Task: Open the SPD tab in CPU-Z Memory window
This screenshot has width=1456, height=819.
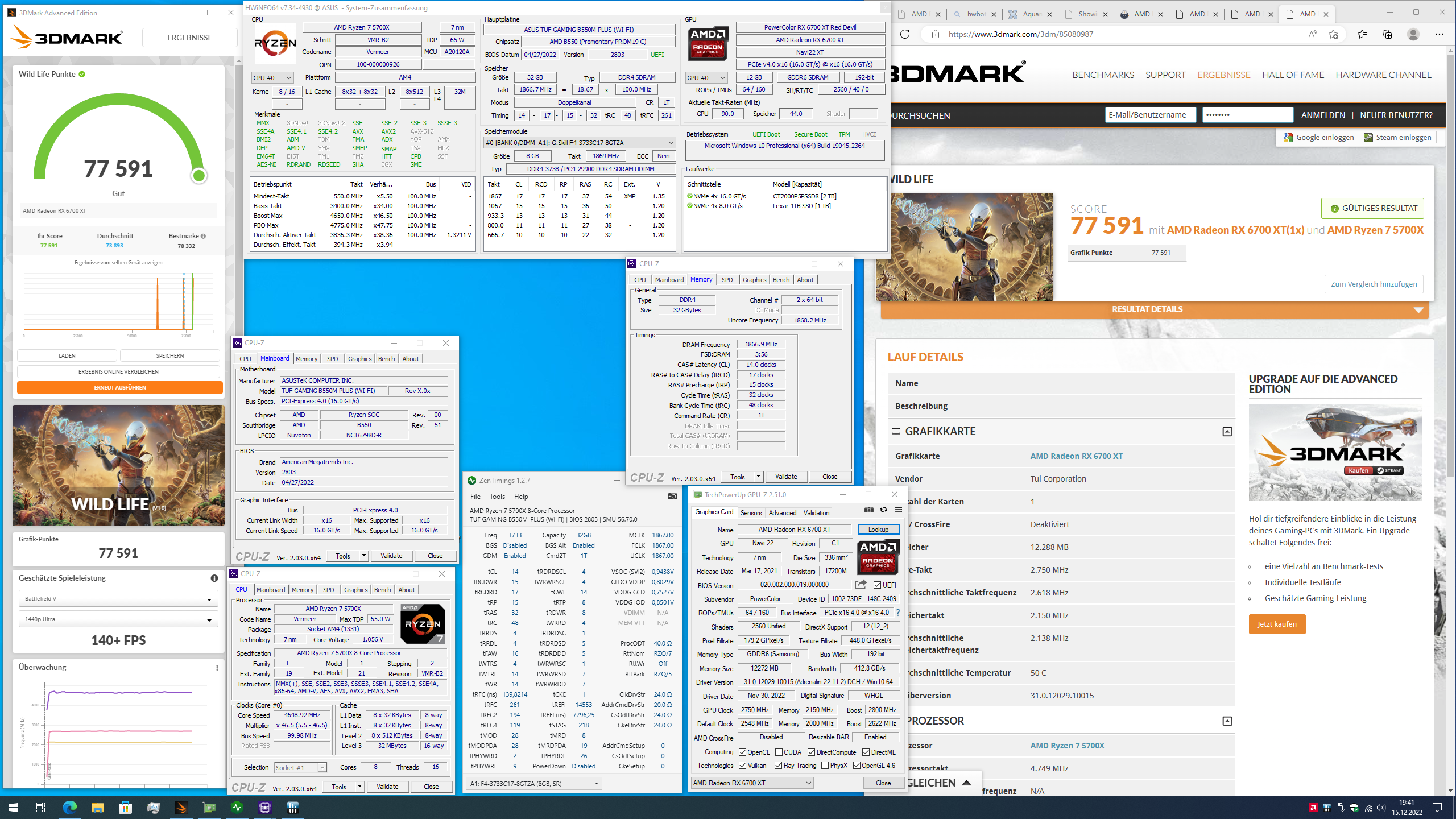Action: pos(727,280)
